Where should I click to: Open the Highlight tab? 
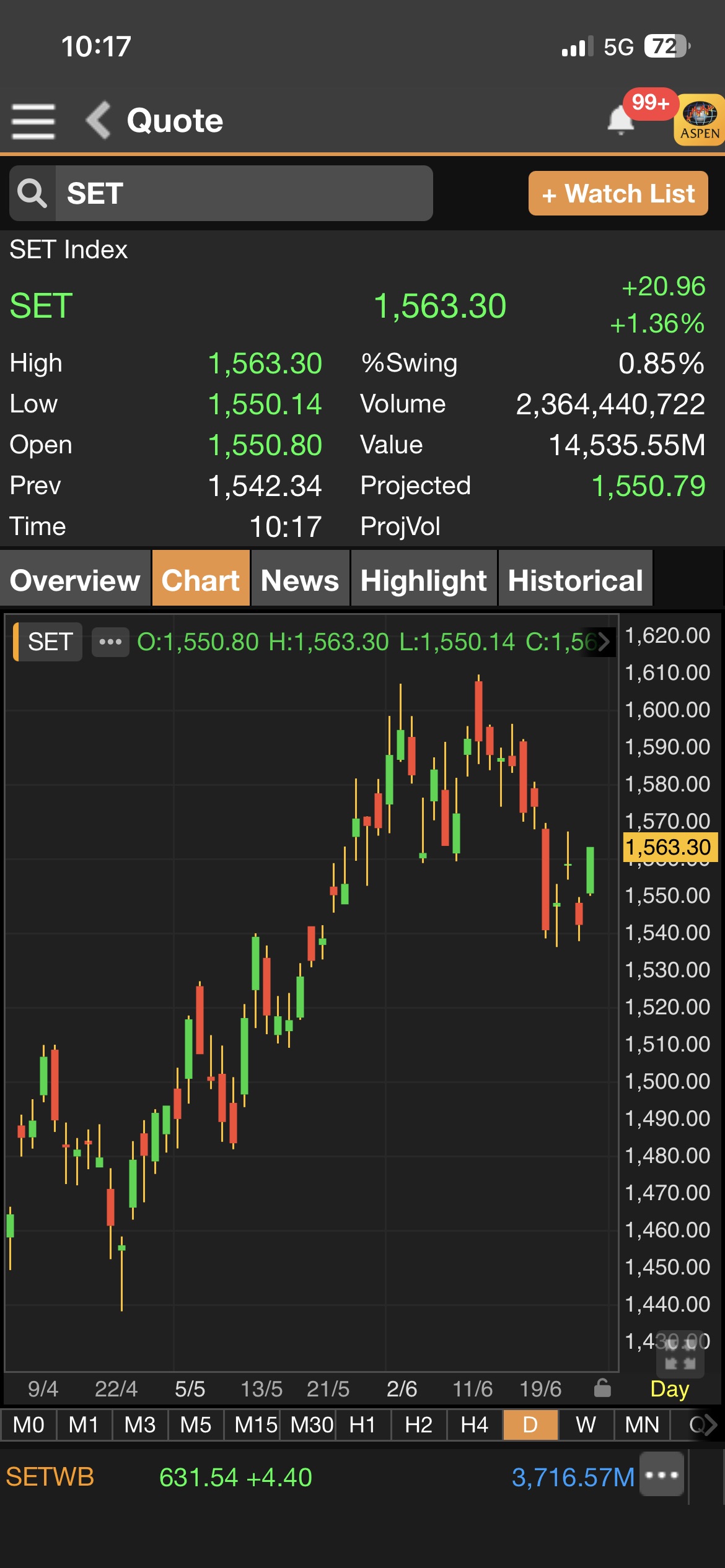[424, 580]
